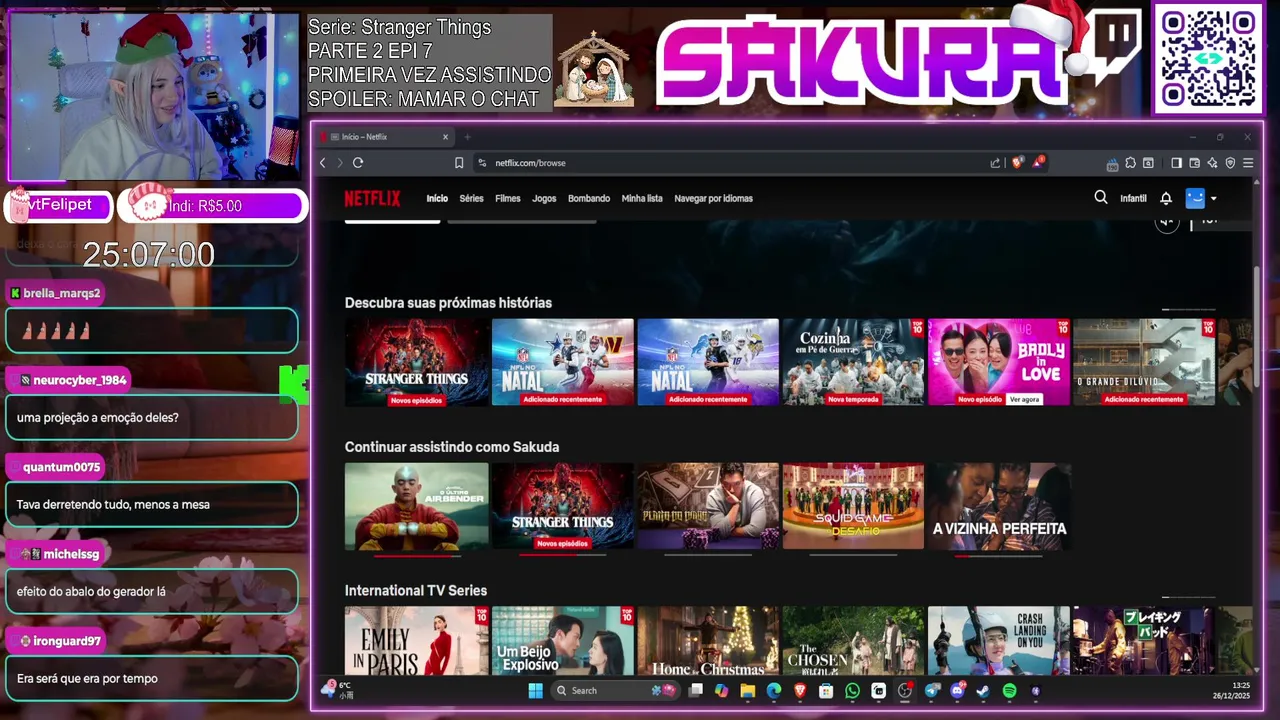Open the Brave wallet icon
This screenshot has width=1280, height=720.
[1195, 163]
